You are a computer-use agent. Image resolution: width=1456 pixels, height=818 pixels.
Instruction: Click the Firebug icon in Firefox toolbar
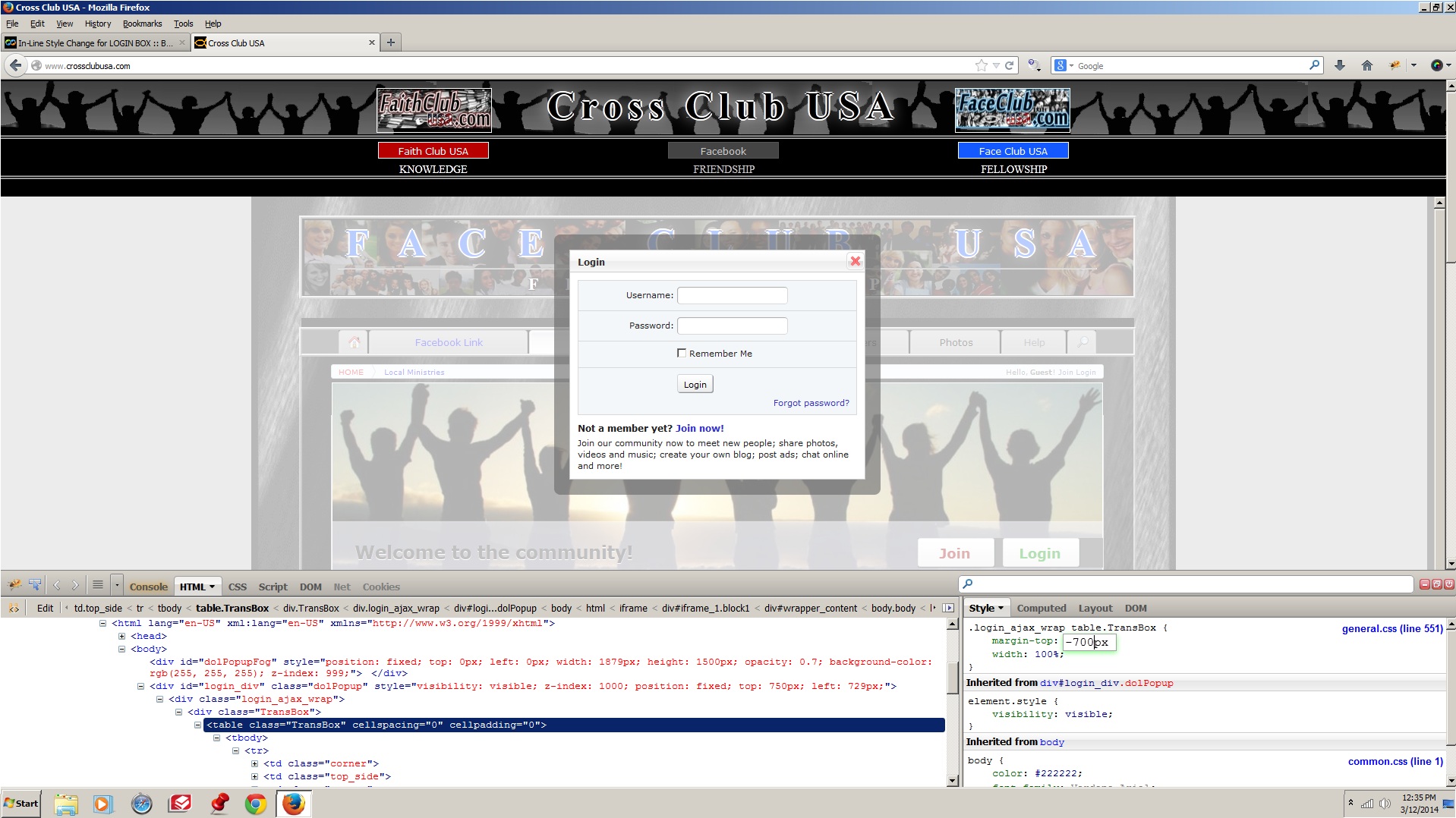(1395, 65)
